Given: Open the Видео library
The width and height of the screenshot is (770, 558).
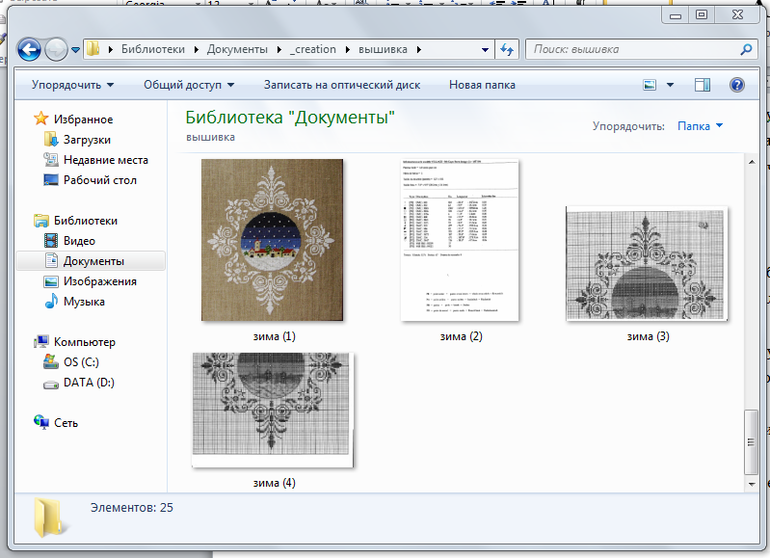Looking at the screenshot, I should click(79, 241).
